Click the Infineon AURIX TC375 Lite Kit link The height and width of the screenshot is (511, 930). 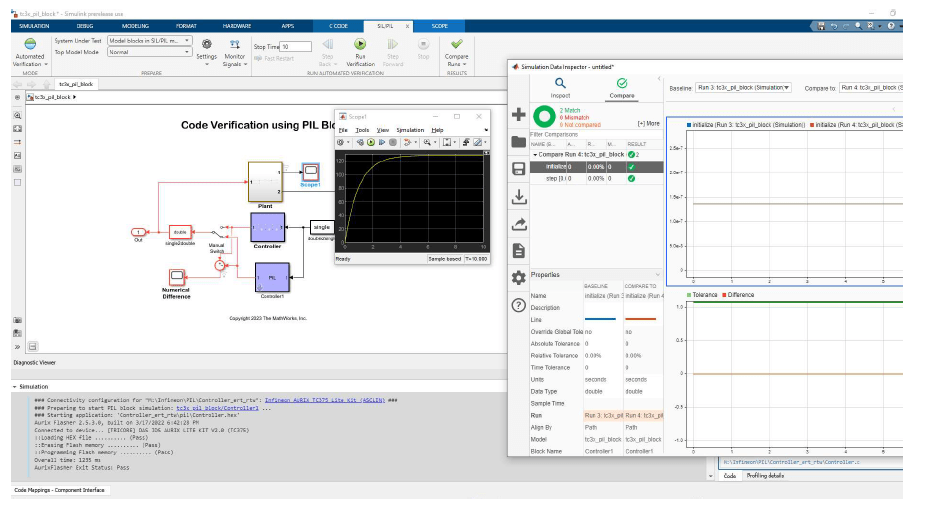pyautogui.click(x=312, y=400)
